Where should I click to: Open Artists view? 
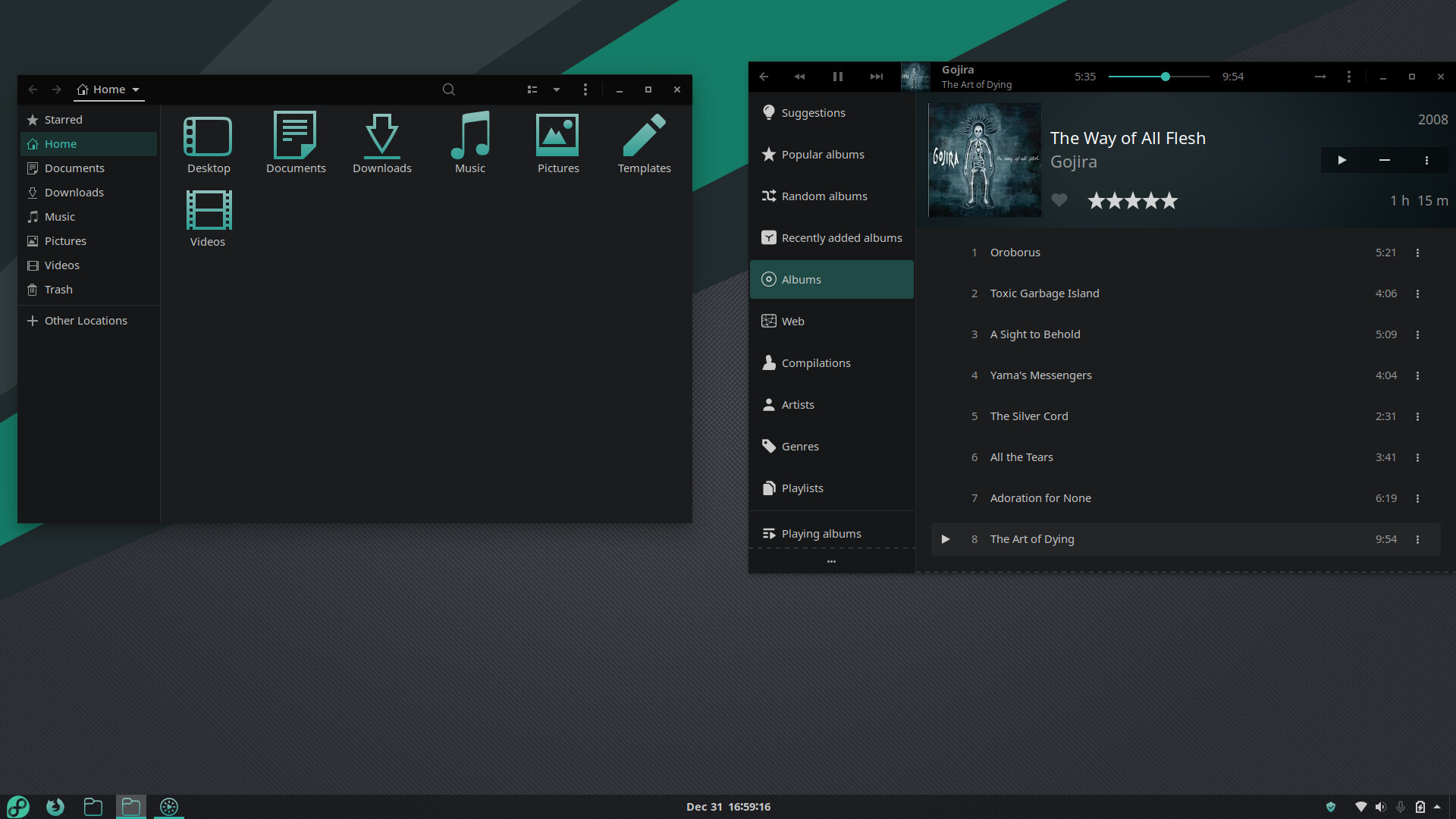(x=832, y=405)
